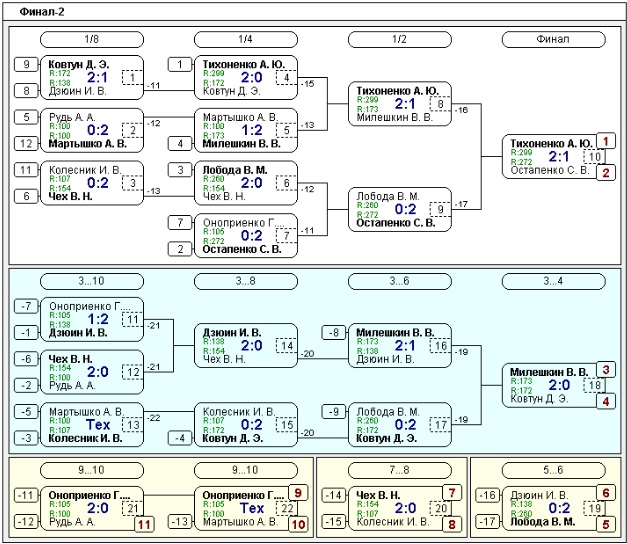Image resolution: width=627 pixels, height=544 pixels.
Task: Click the "5...6" placement header
Action: (553, 470)
